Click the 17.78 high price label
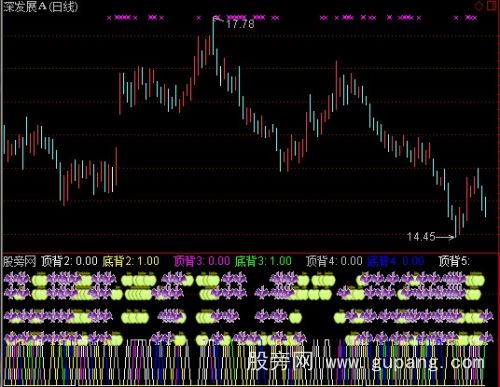The width and height of the screenshot is (500, 387). (240, 24)
